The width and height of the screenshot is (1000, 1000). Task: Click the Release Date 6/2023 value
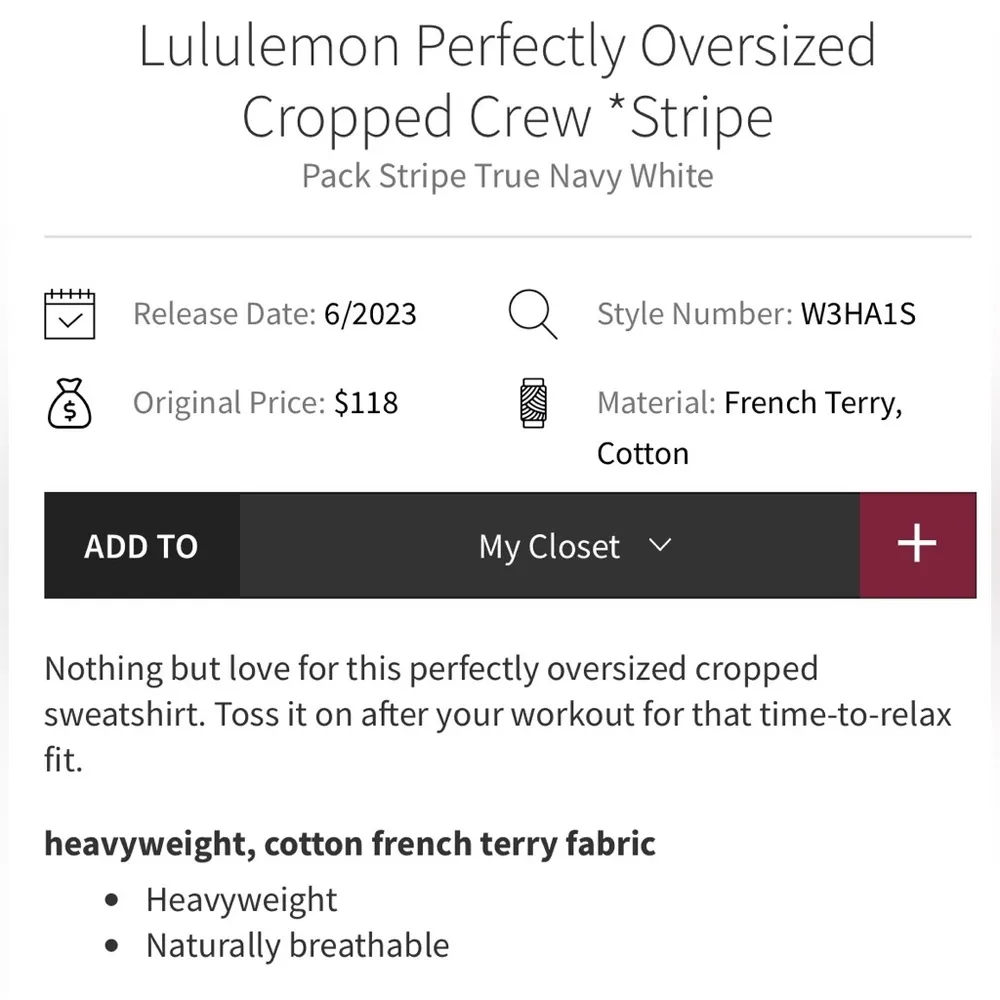[274, 313]
